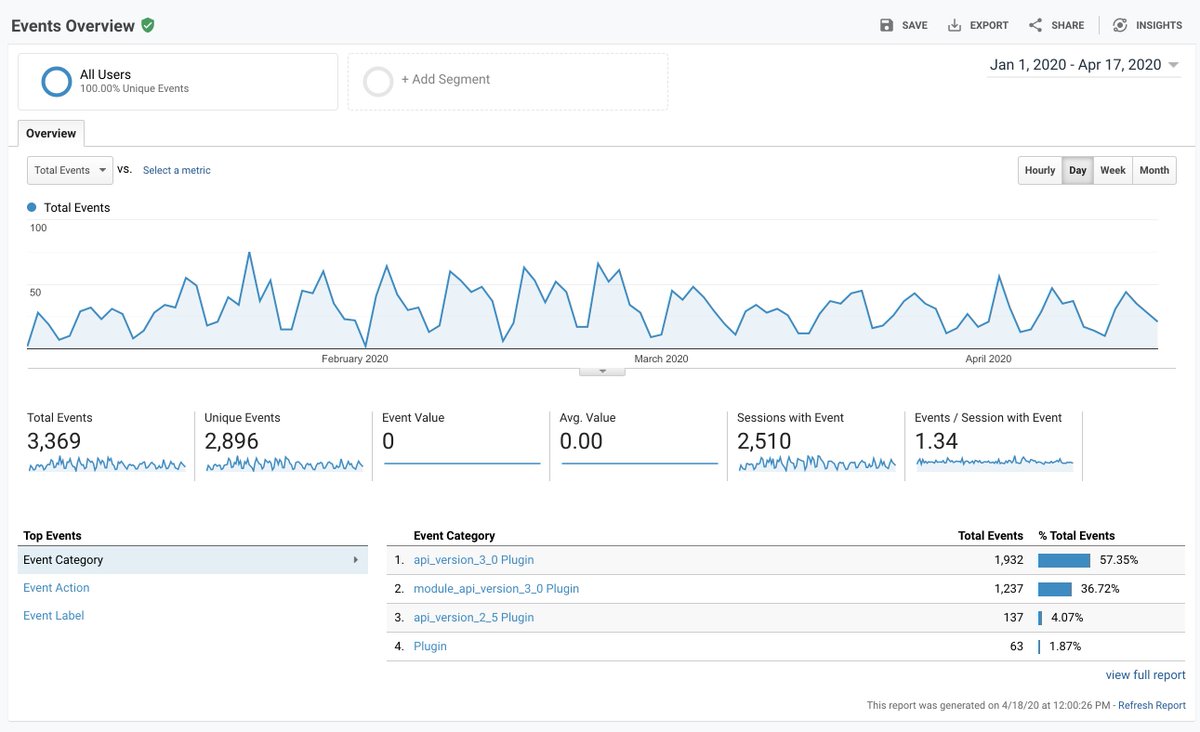Screen dimensions: 1200x732
Task: Click the 57.35% bar in the table
Action: pos(1064,560)
